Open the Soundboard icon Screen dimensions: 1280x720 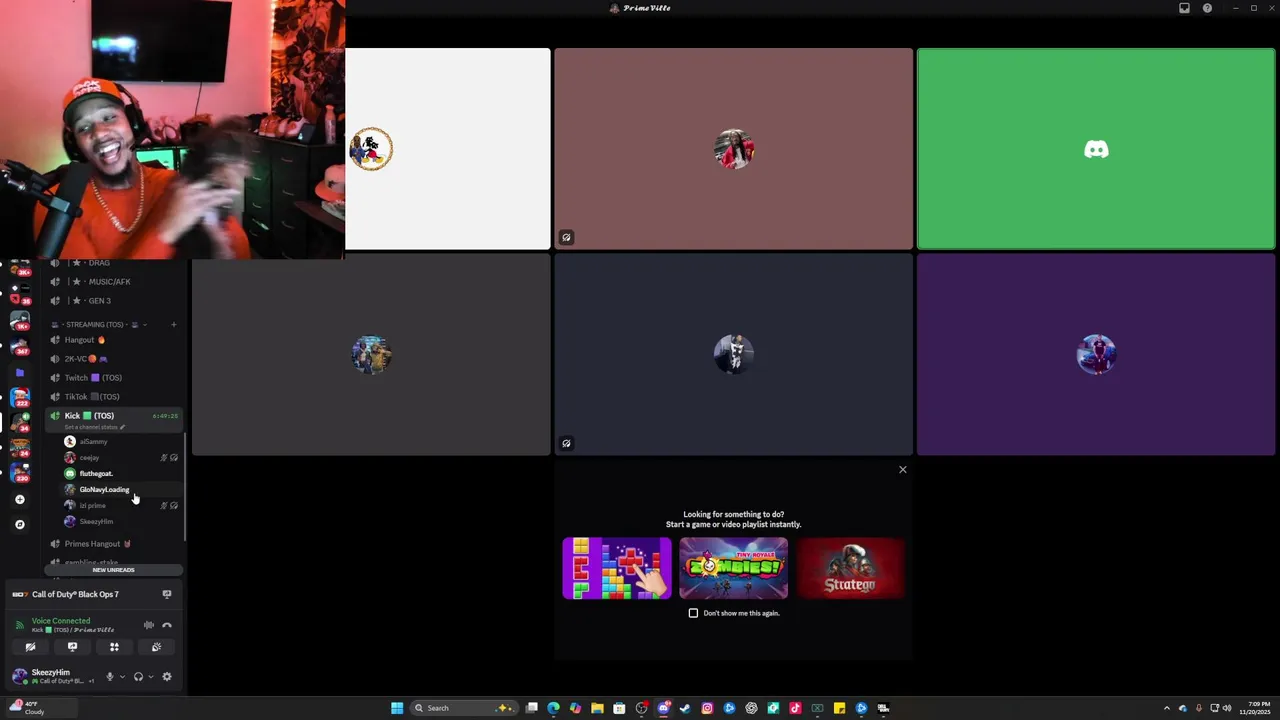[x=156, y=647]
